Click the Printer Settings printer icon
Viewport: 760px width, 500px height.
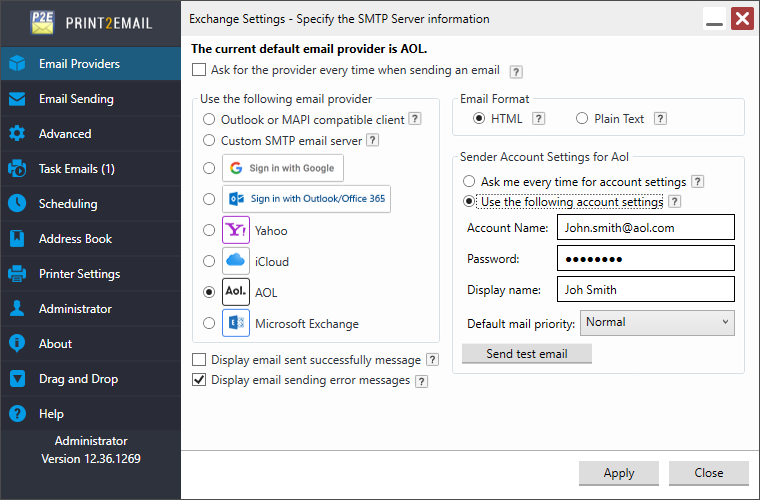[17, 274]
